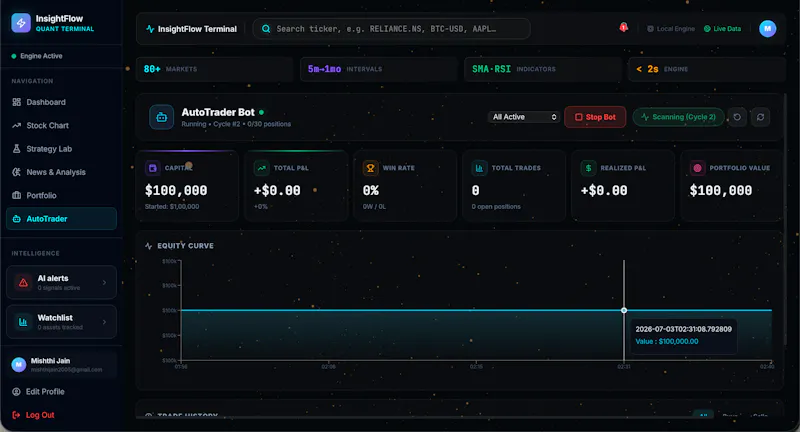Click the Stock Chart trend line icon
The width and height of the screenshot is (800, 432).
(x=16, y=125)
